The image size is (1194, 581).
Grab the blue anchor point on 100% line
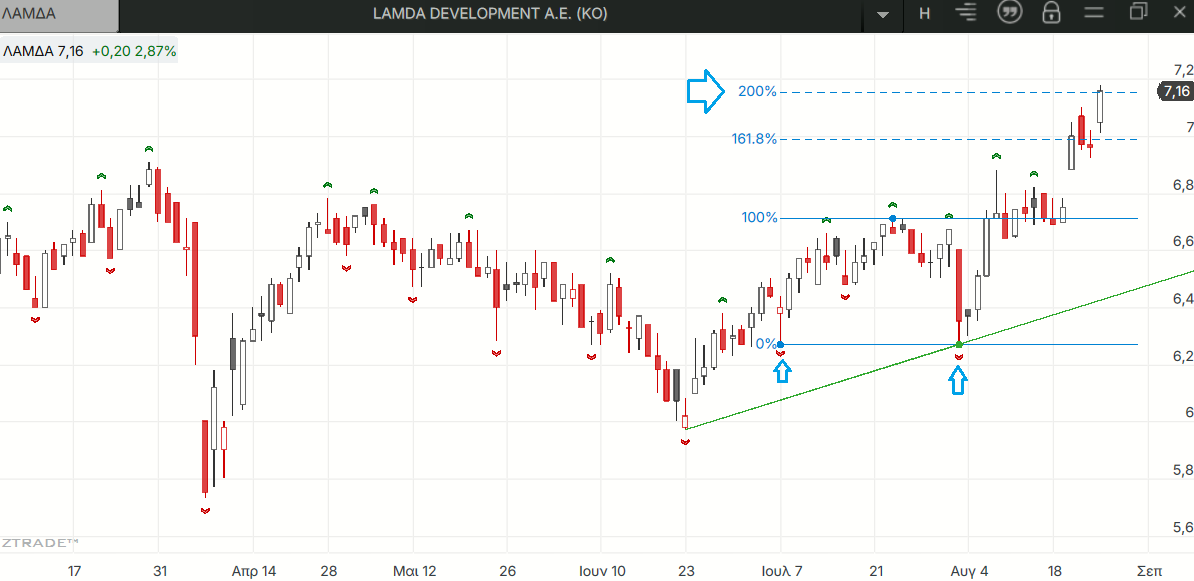(x=892, y=219)
